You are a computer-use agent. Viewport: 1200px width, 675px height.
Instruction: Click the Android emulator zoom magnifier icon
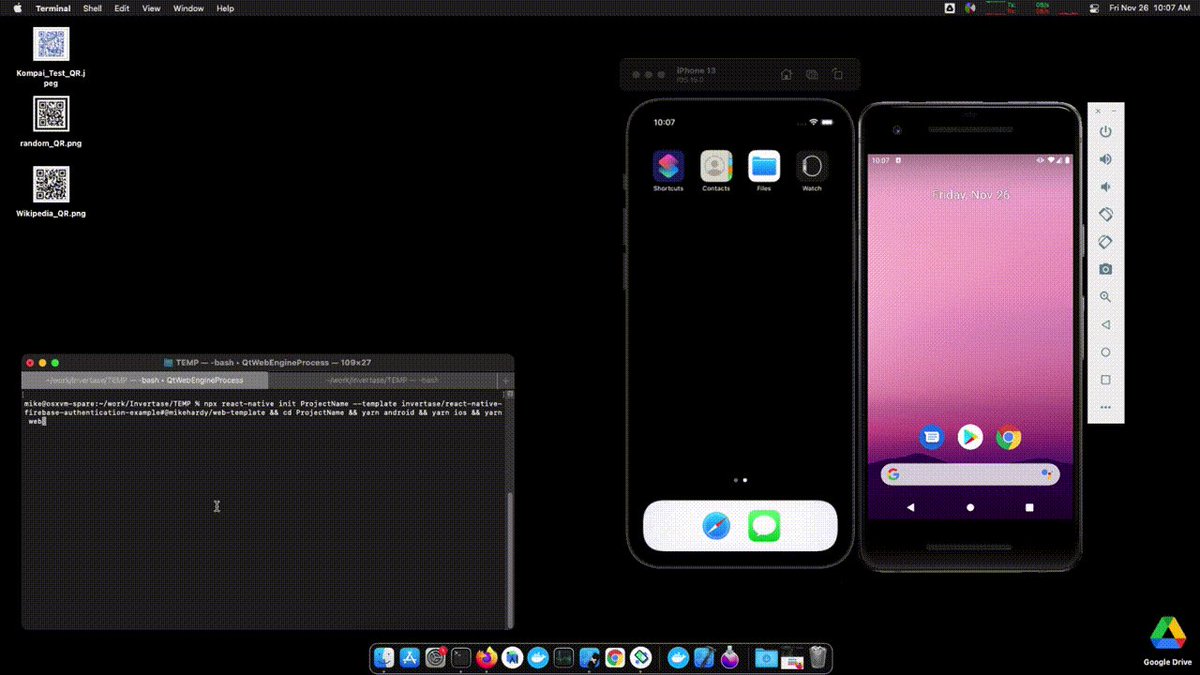coord(1105,297)
